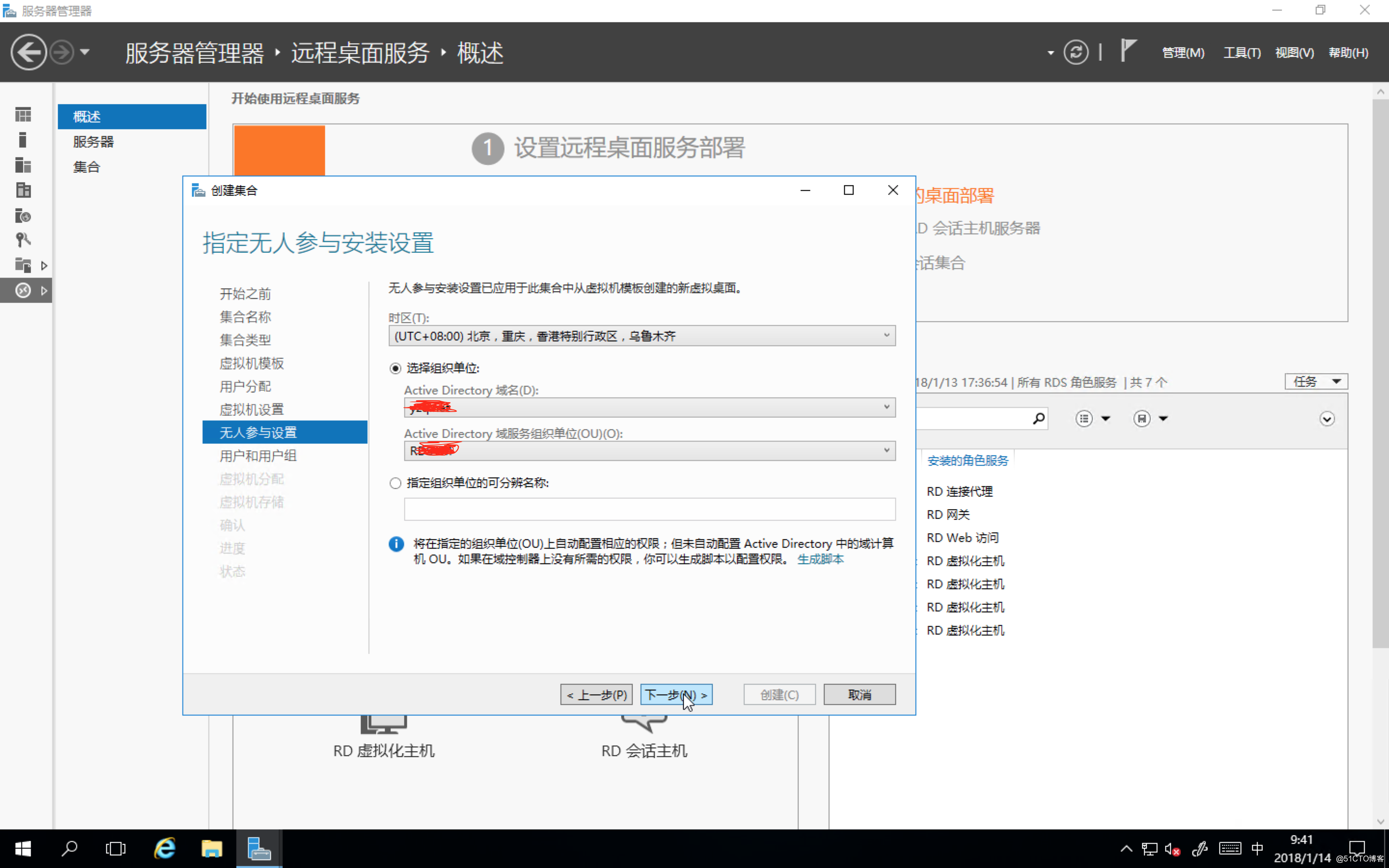Image resolution: width=1389 pixels, height=868 pixels.
Task: Click the refresh icon in header
Action: [x=1076, y=52]
